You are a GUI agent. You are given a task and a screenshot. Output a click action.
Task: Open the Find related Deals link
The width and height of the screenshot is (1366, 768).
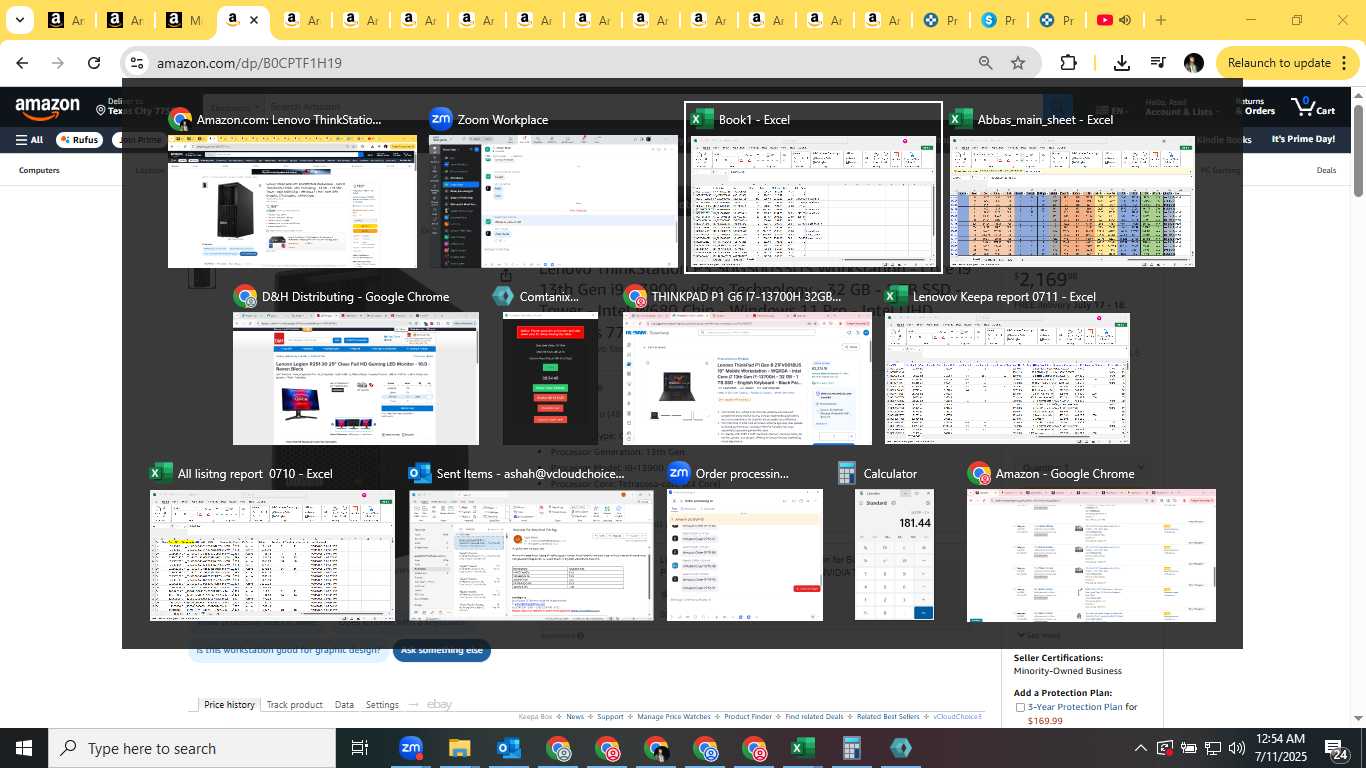(x=814, y=717)
